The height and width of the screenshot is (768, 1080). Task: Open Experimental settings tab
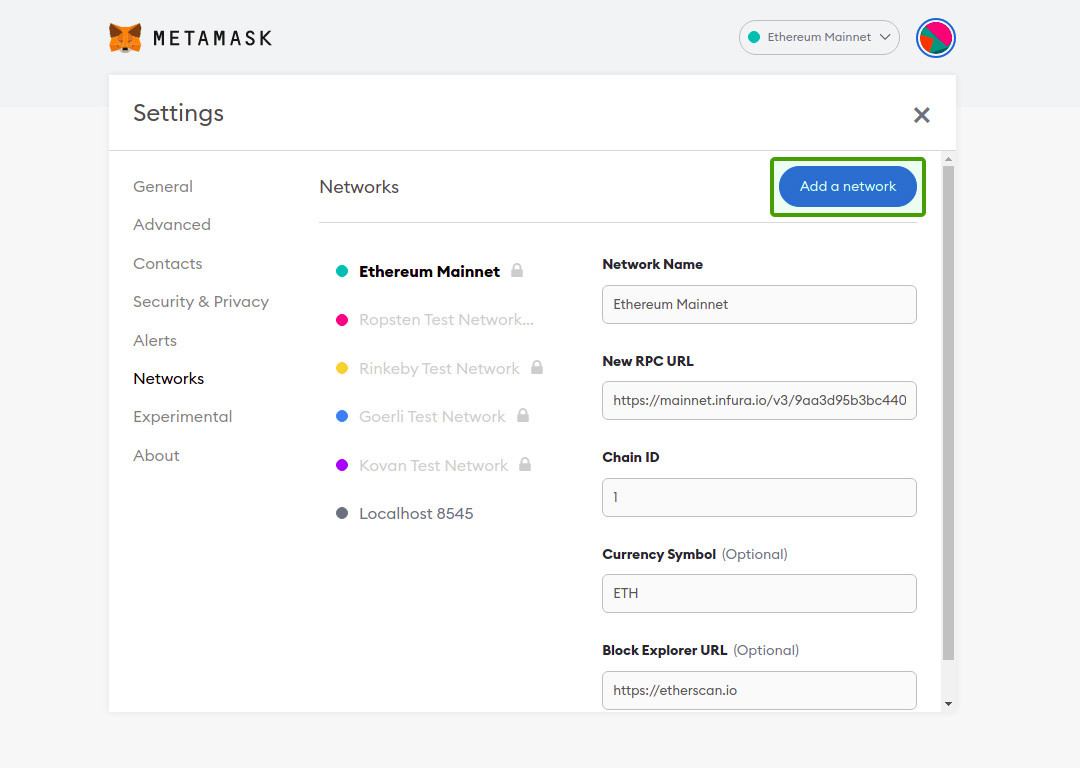(183, 417)
